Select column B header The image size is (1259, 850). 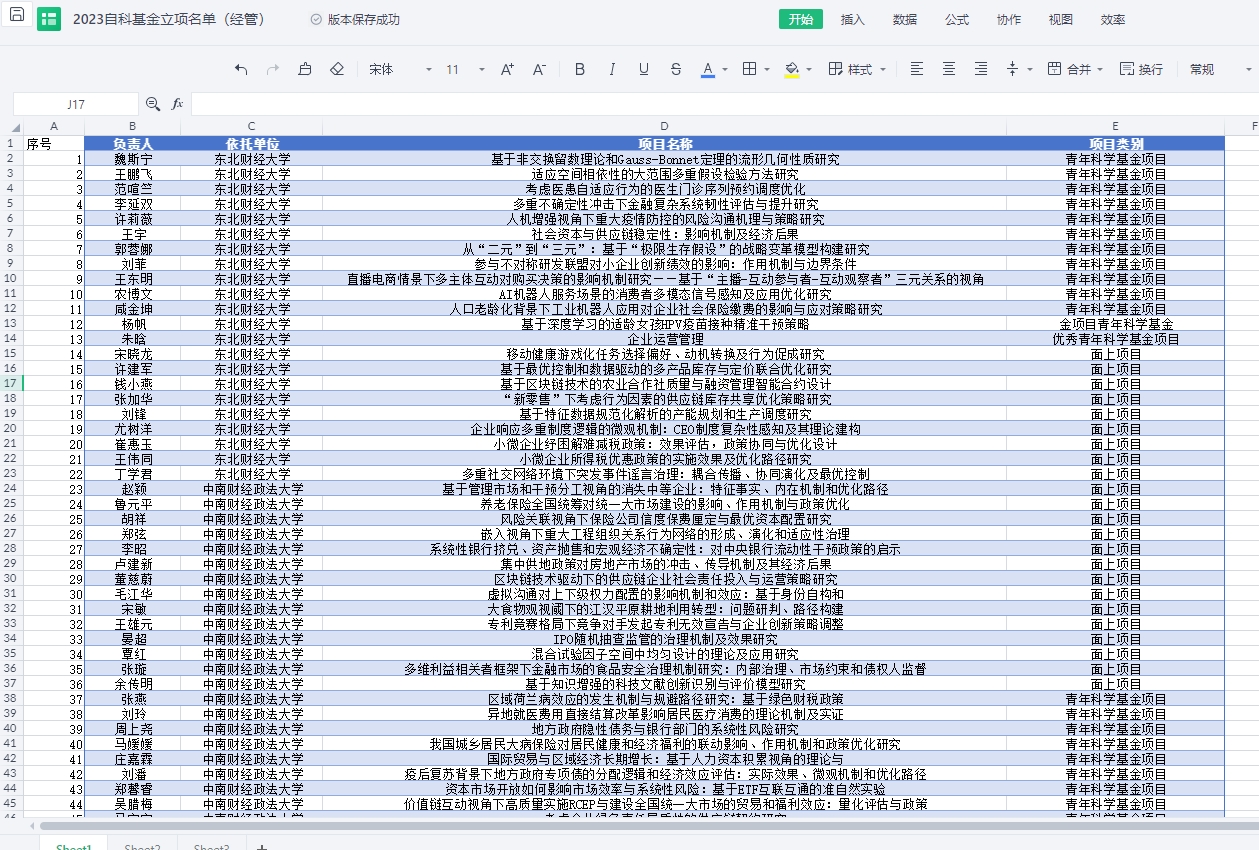[x=133, y=126]
